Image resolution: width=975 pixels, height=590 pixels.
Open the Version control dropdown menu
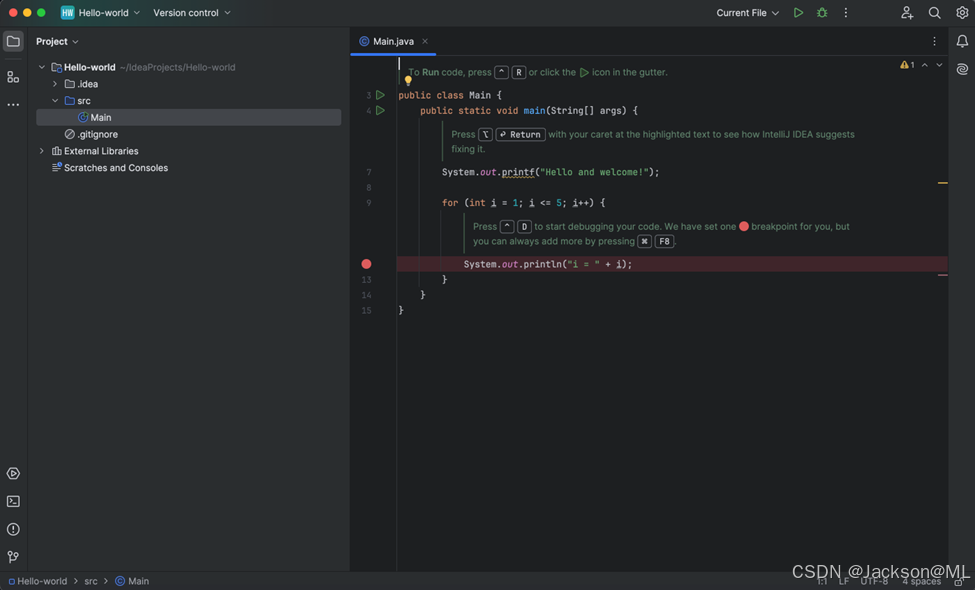(x=191, y=13)
